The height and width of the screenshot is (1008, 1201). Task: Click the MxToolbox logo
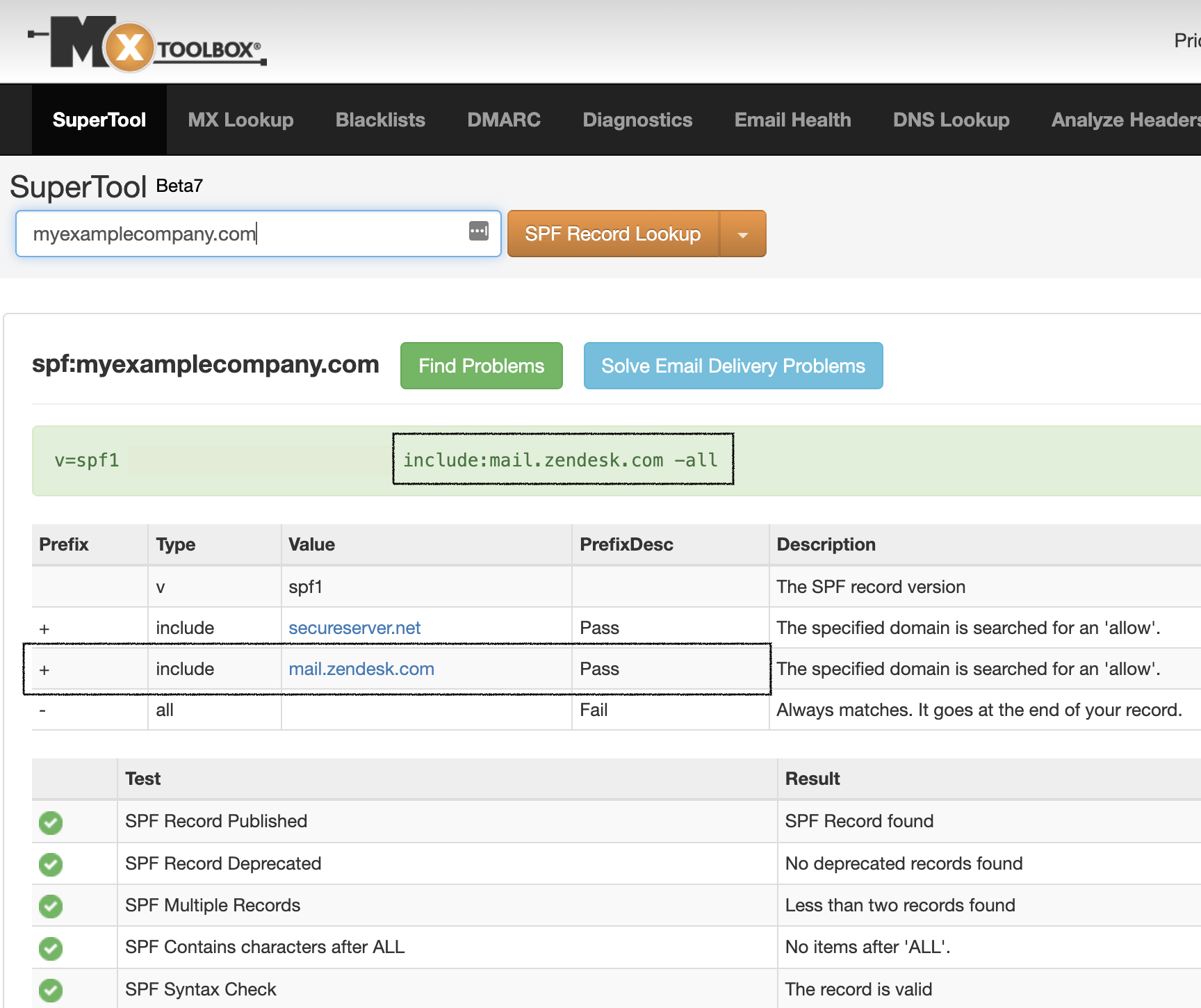[x=147, y=44]
